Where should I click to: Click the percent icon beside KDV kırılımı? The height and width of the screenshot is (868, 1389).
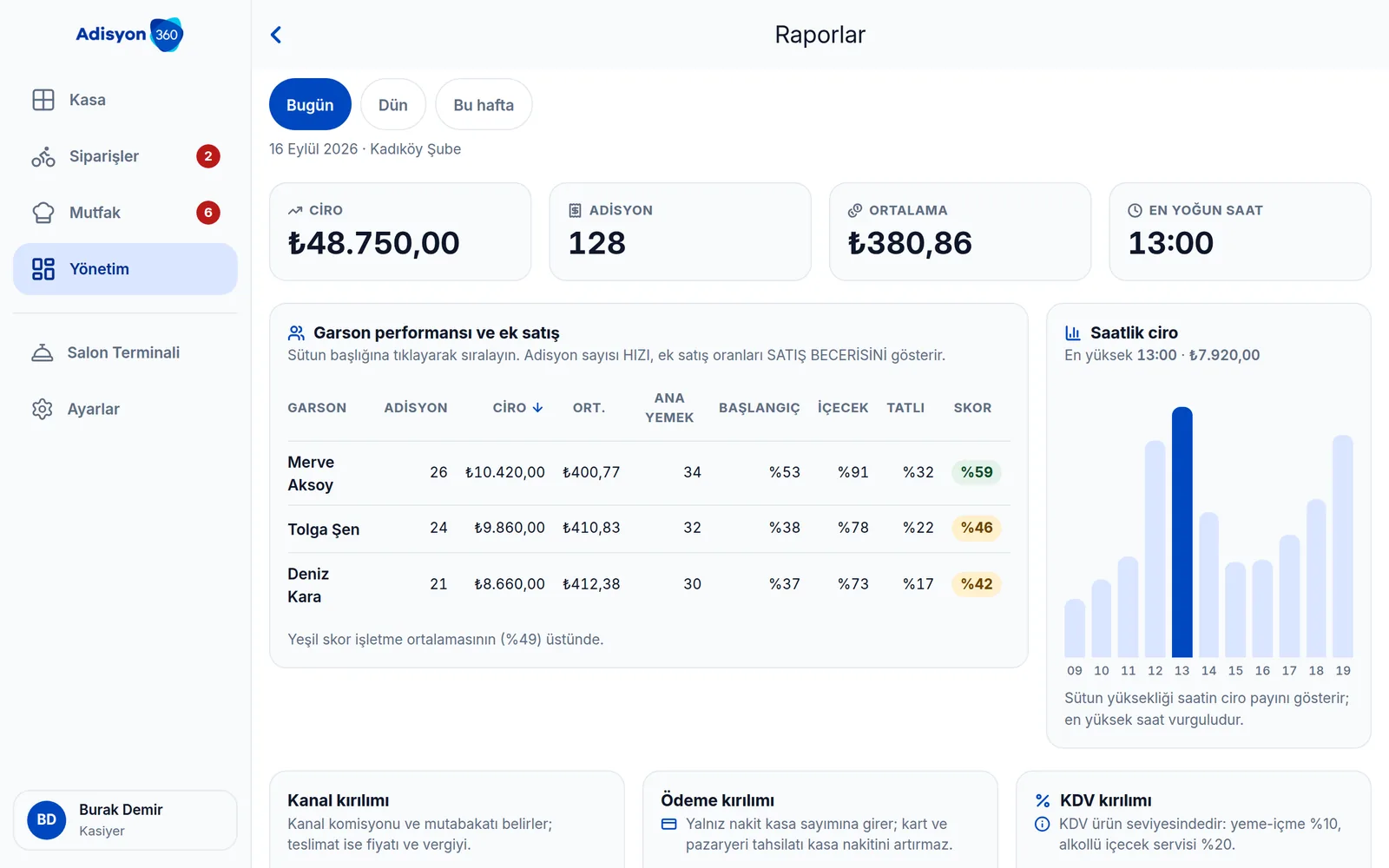point(1043,800)
